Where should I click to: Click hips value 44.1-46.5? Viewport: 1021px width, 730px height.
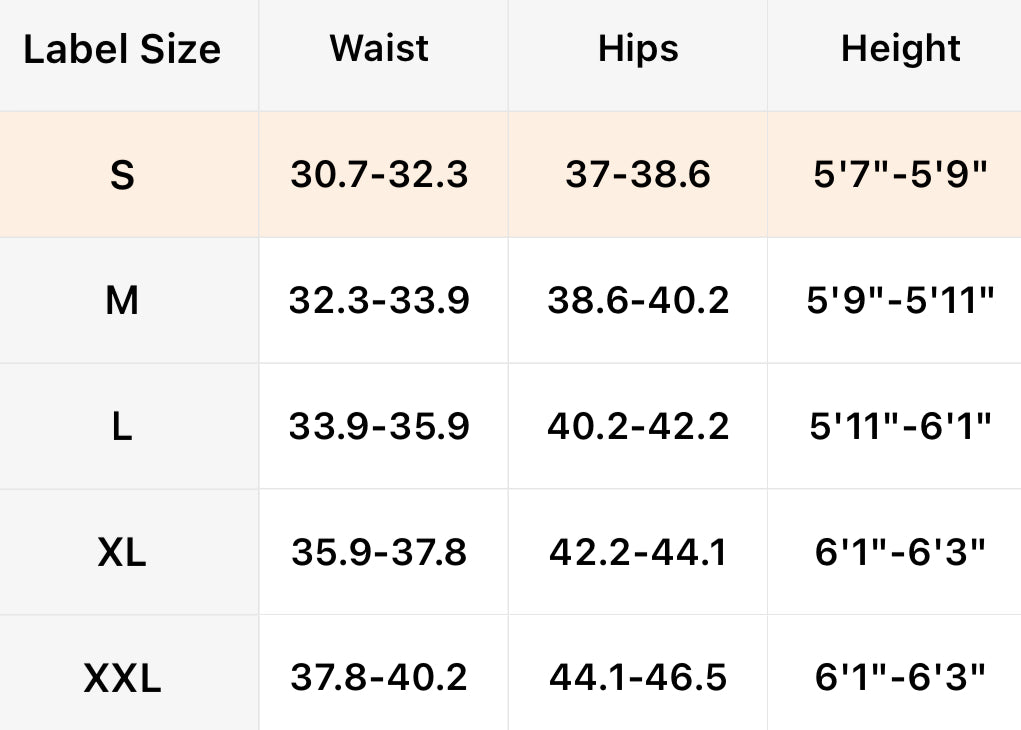coord(638,678)
